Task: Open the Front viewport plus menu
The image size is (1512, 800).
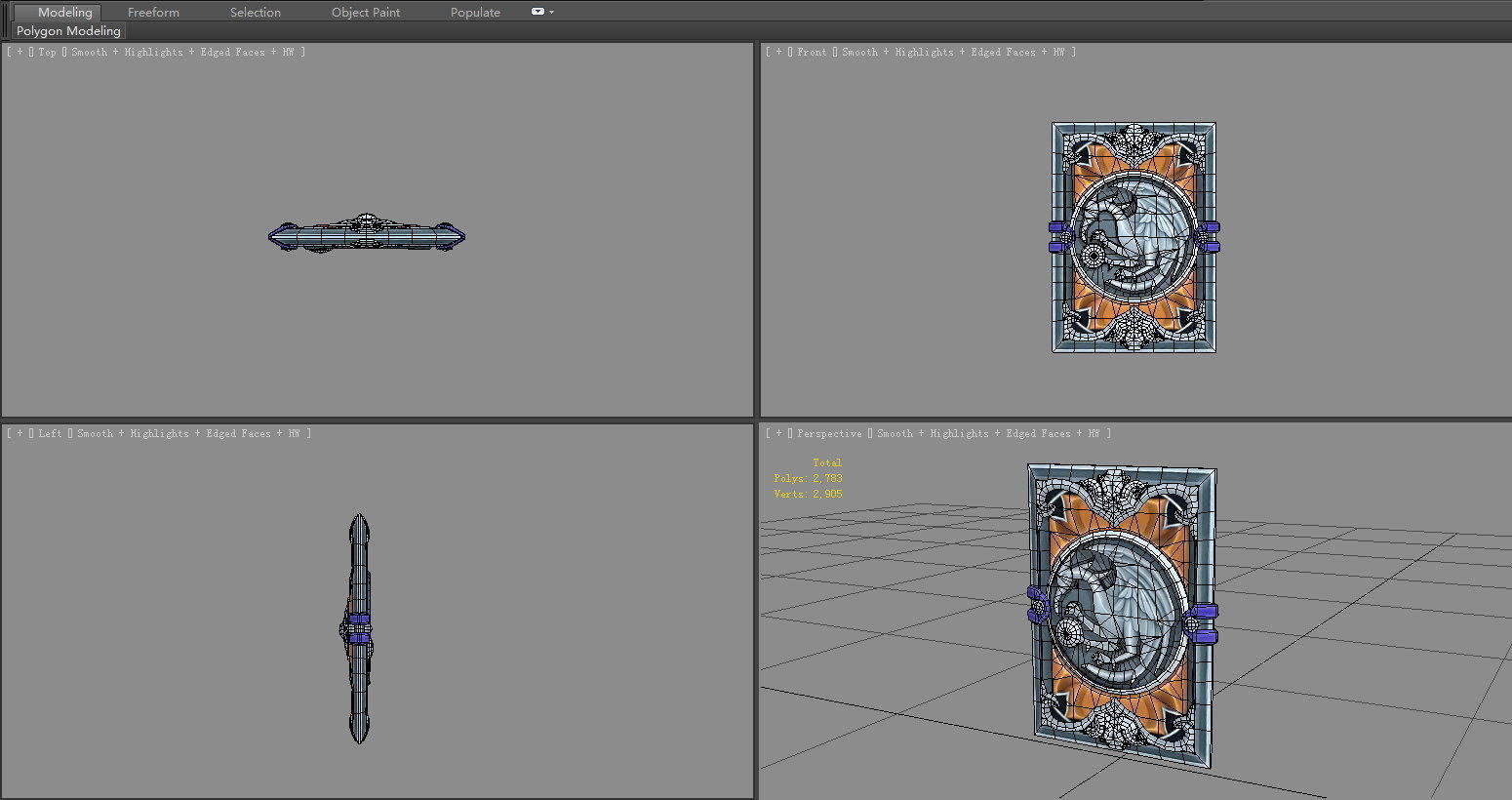Action: pos(778,52)
